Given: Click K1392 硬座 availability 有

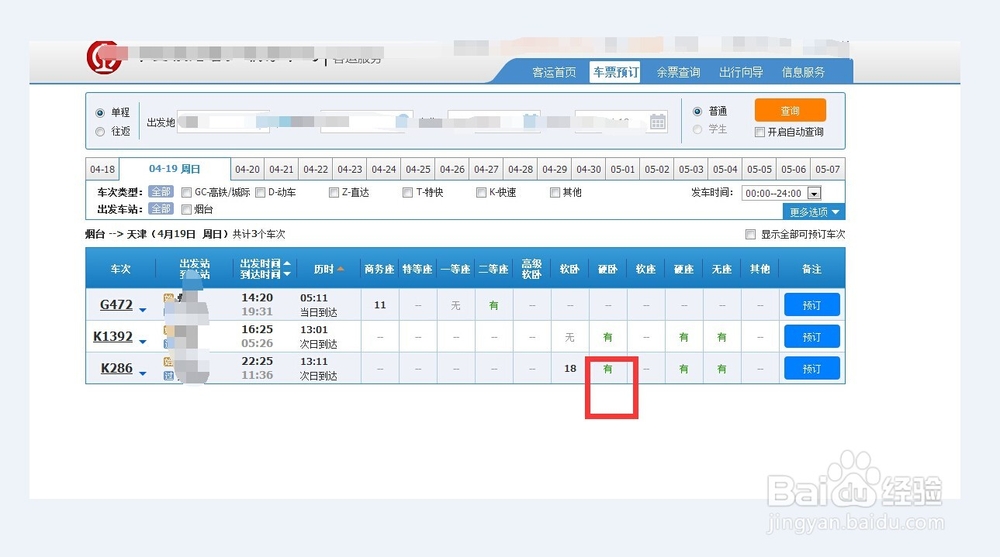Looking at the screenshot, I should pos(684,337).
